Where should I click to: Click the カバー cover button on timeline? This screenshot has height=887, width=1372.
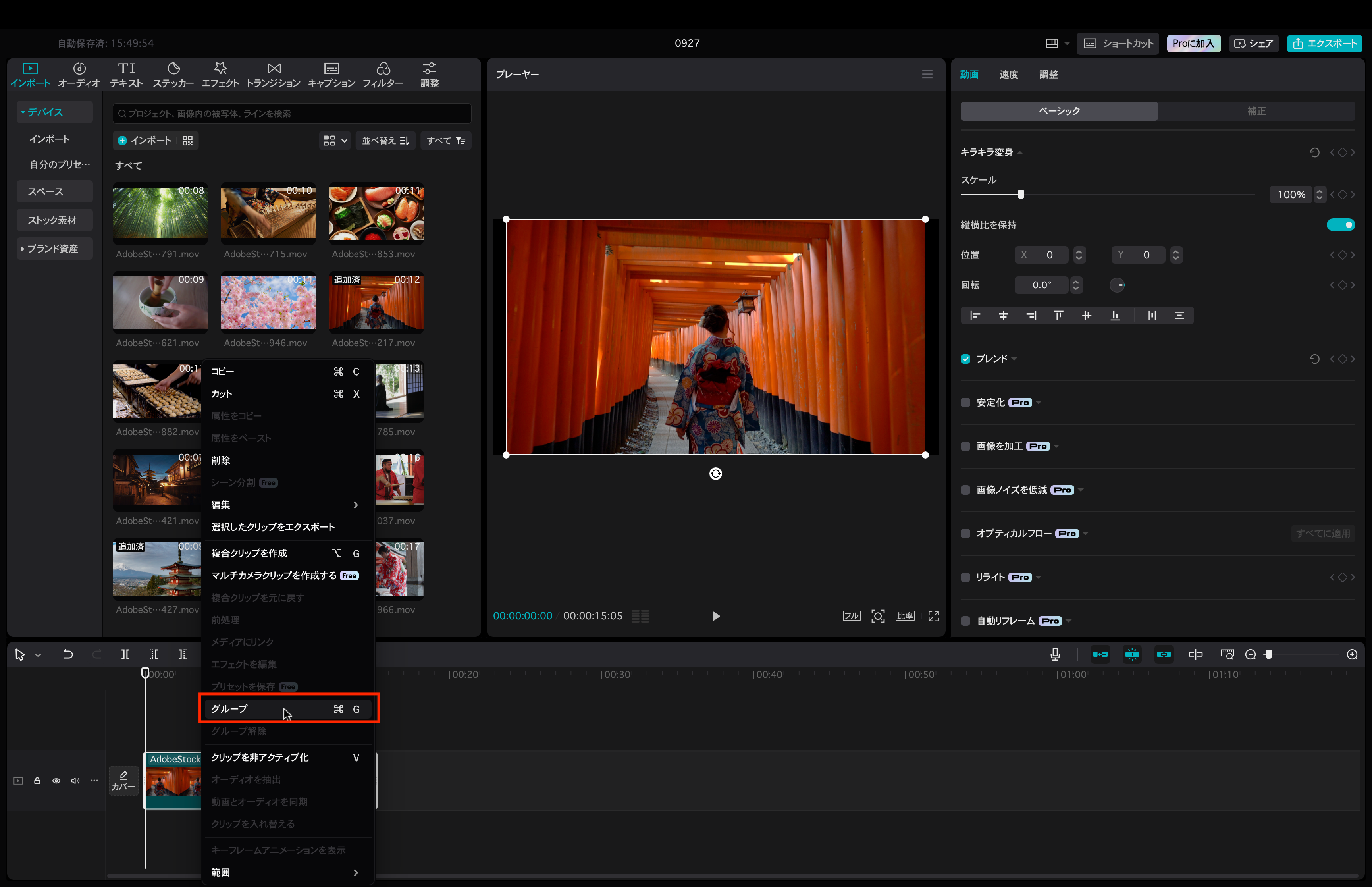click(x=123, y=781)
